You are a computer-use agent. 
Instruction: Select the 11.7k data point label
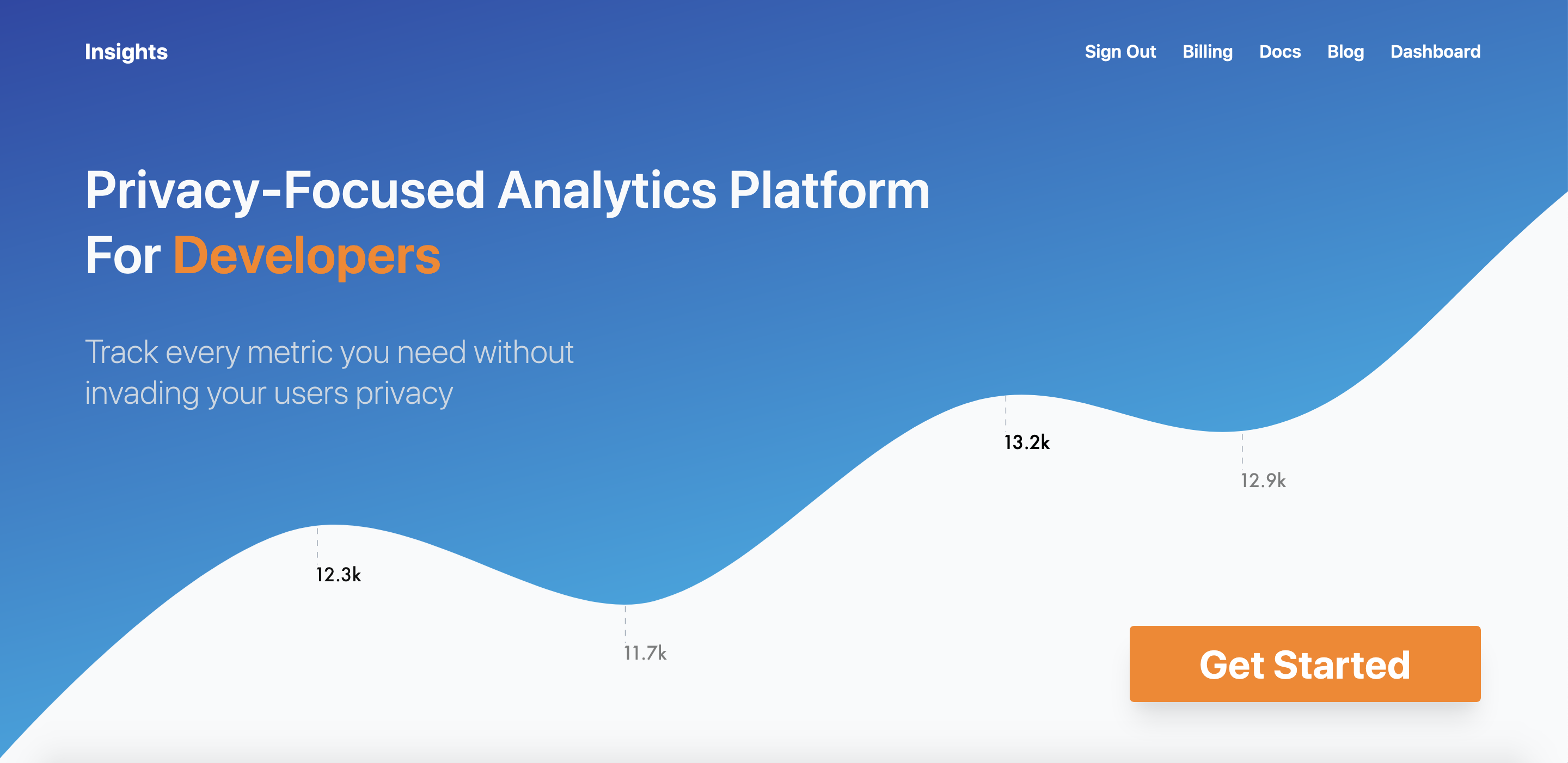click(644, 653)
